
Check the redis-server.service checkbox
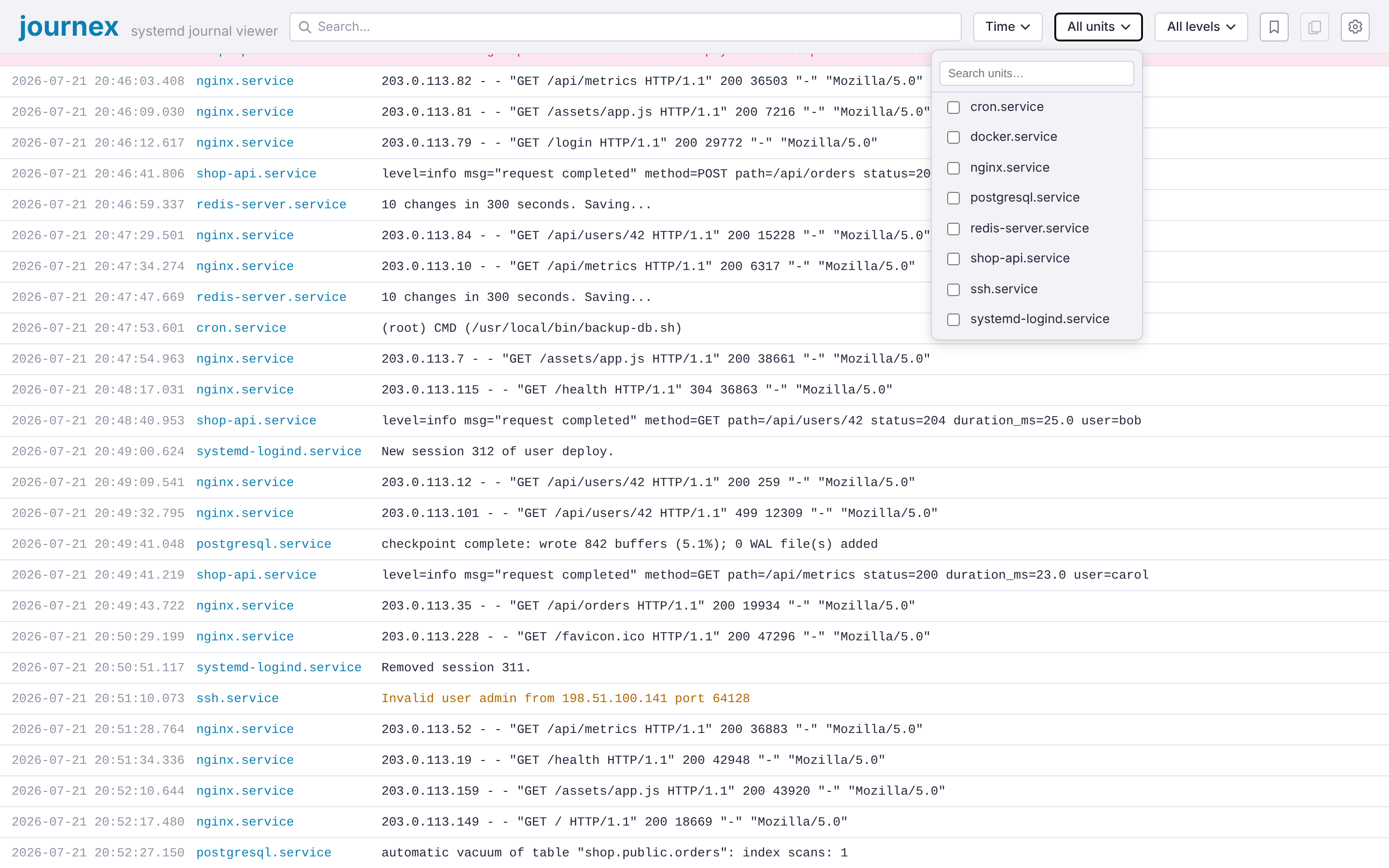click(x=953, y=229)
